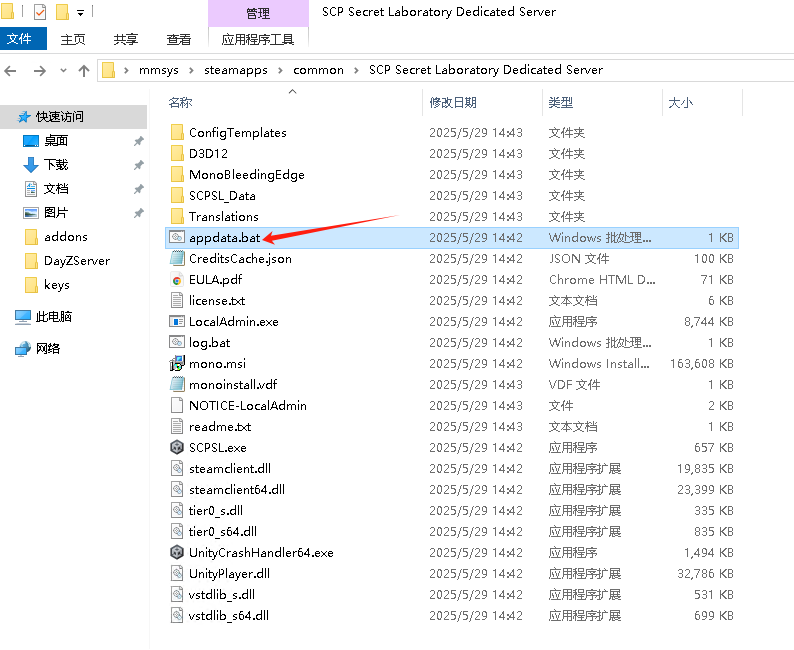Click the D3D12 folder icon
The image size is (794, 650).
click(177, 153)
